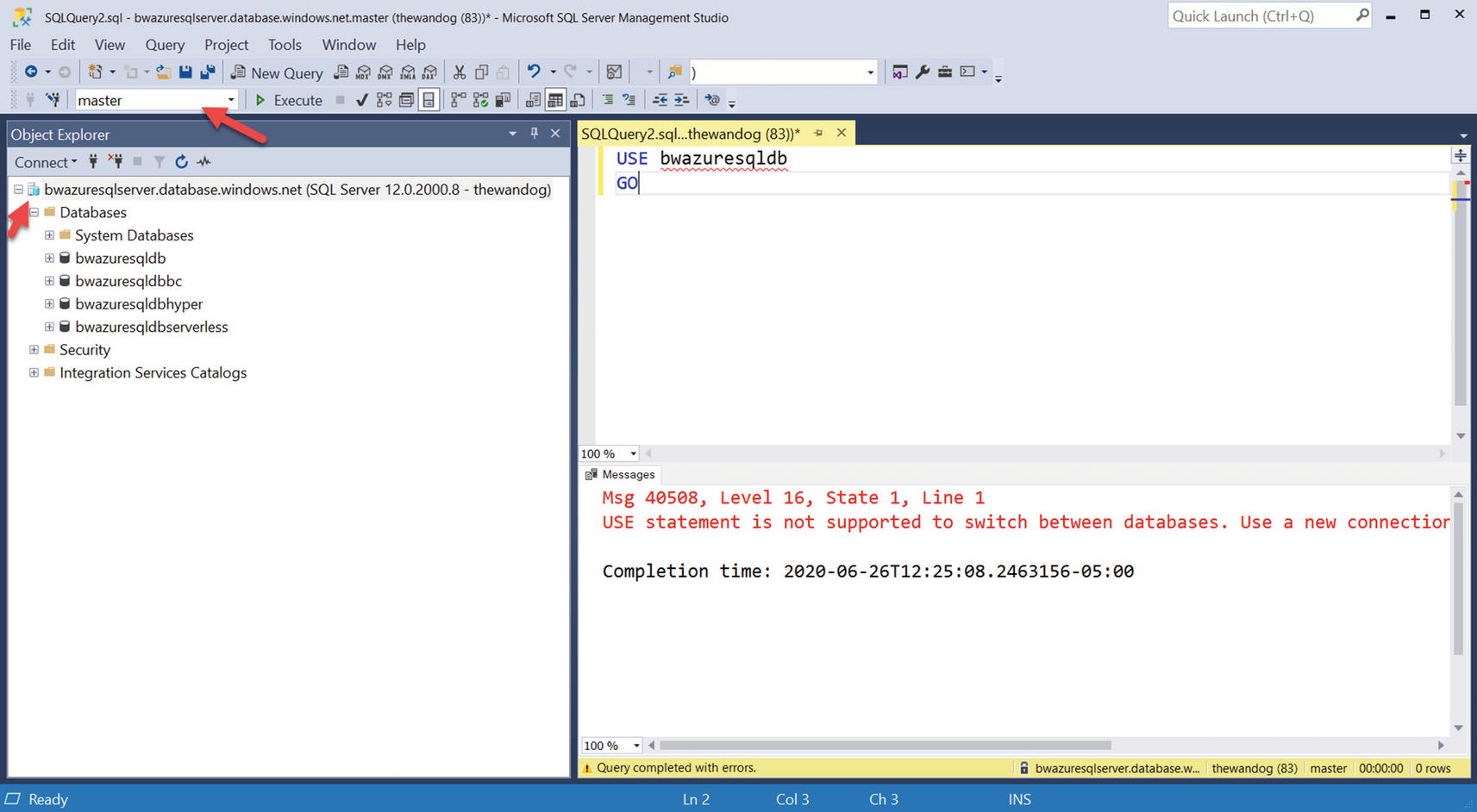Toggle Include Live Query Statistics
This screenshot has width=1477, height=812.
[x=481, y=100]
